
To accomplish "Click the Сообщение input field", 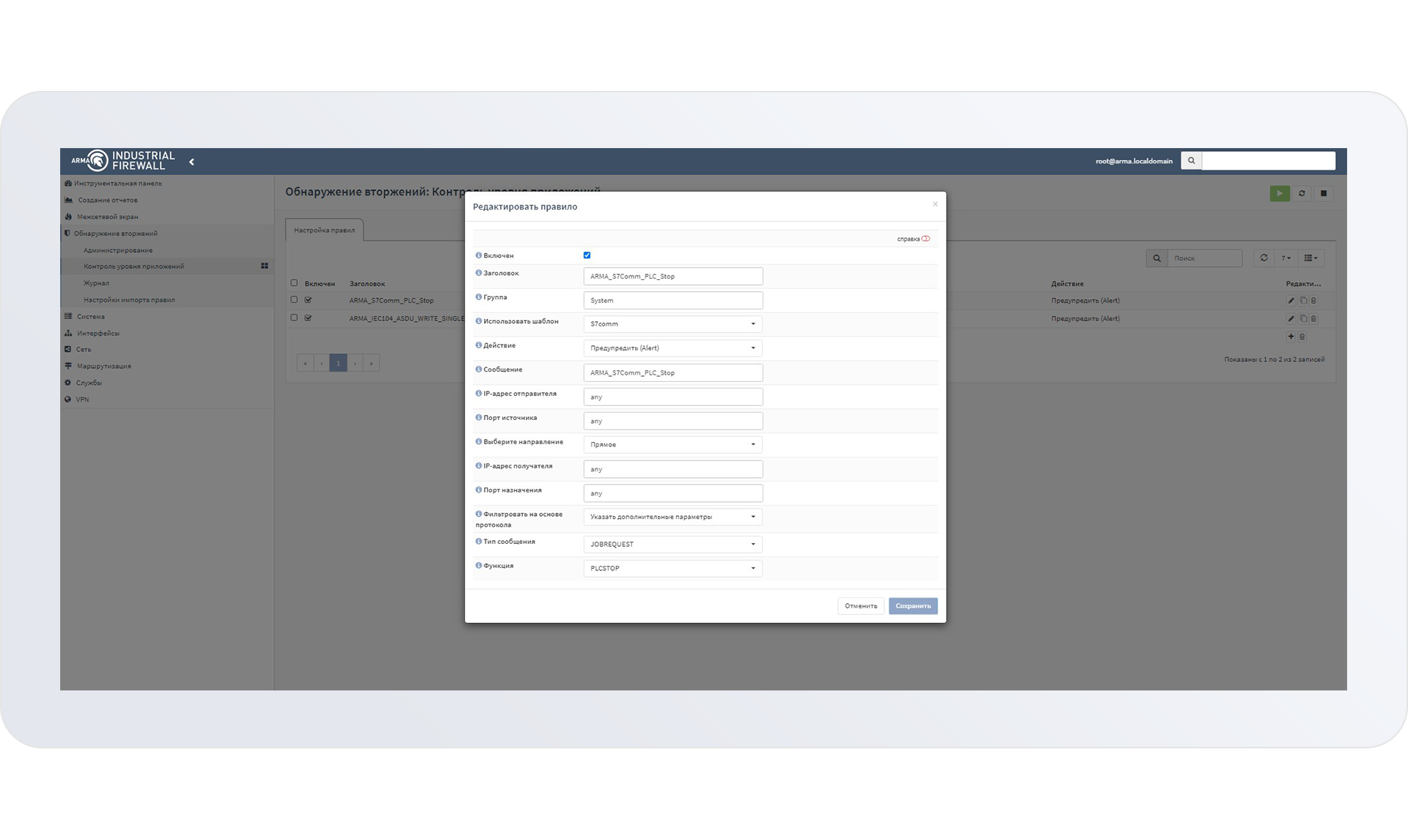I will (672, 372).
